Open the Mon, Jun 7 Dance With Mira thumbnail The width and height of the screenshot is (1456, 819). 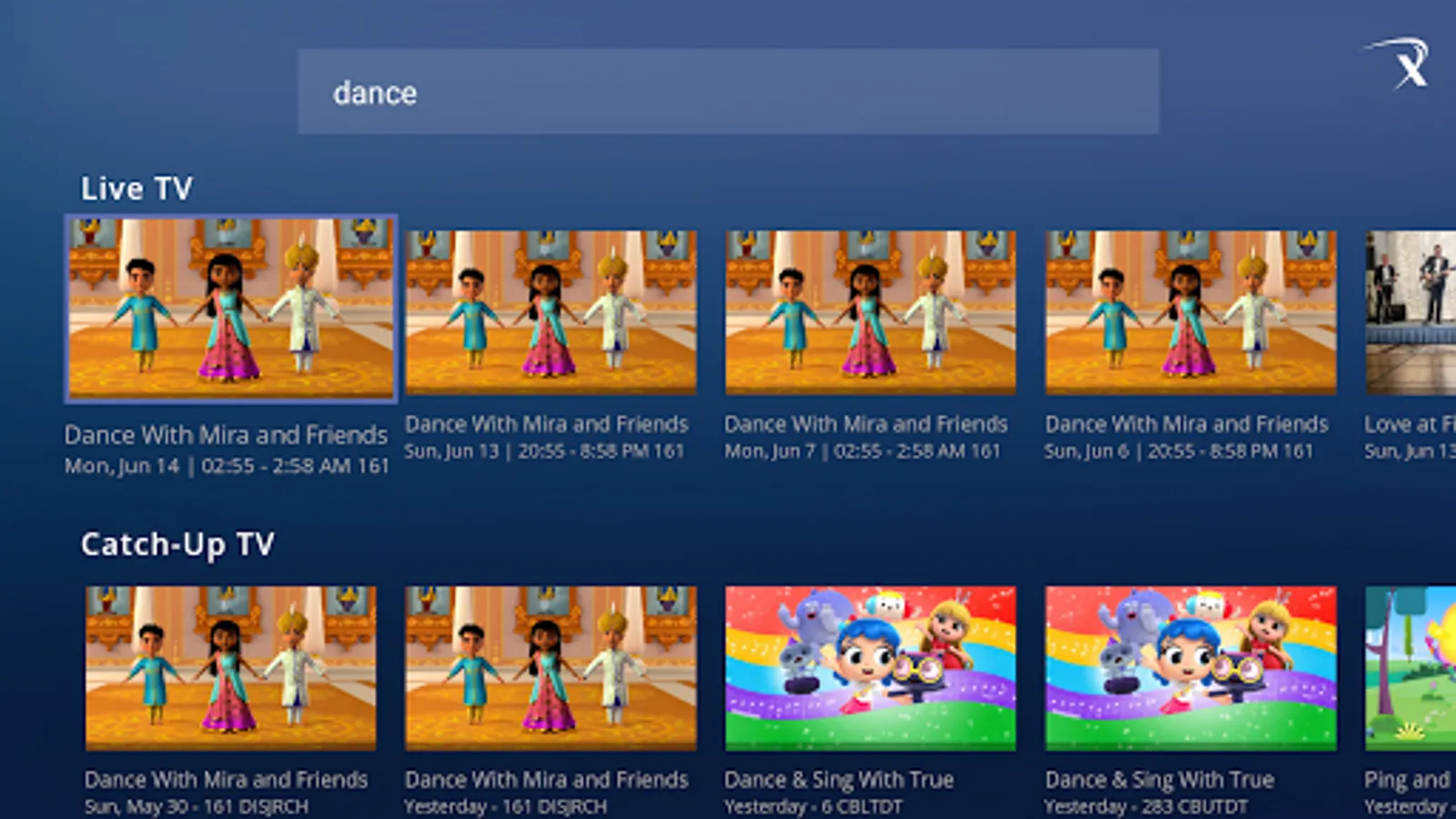click(870, 312)
